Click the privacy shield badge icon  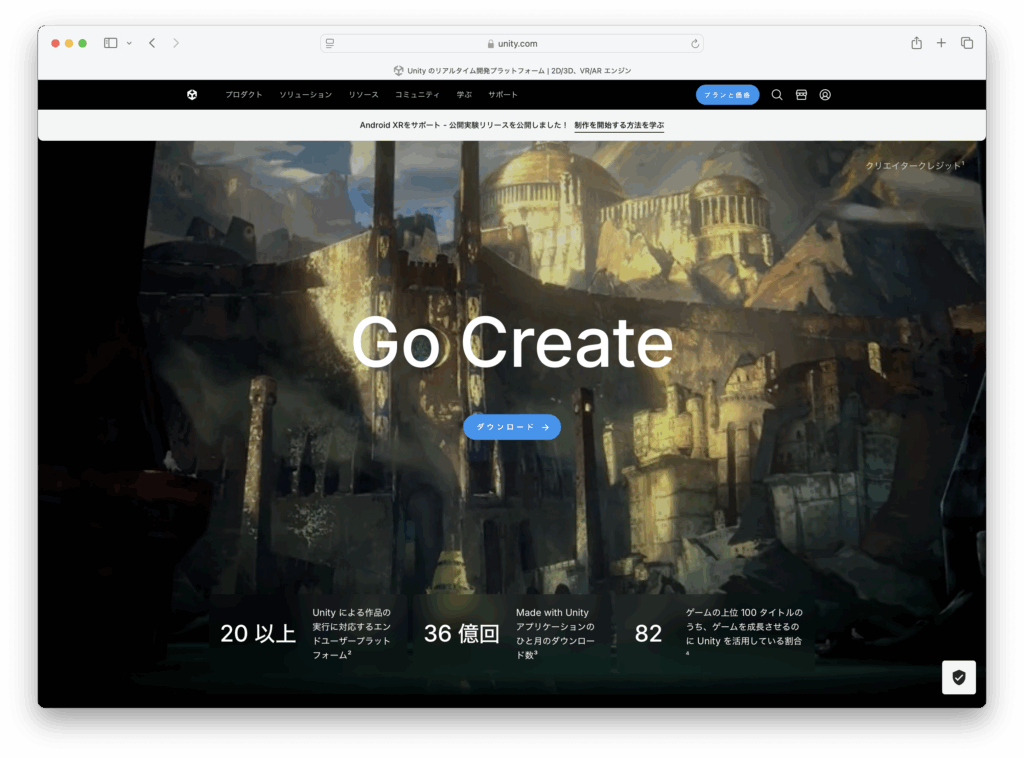(958, 677)
